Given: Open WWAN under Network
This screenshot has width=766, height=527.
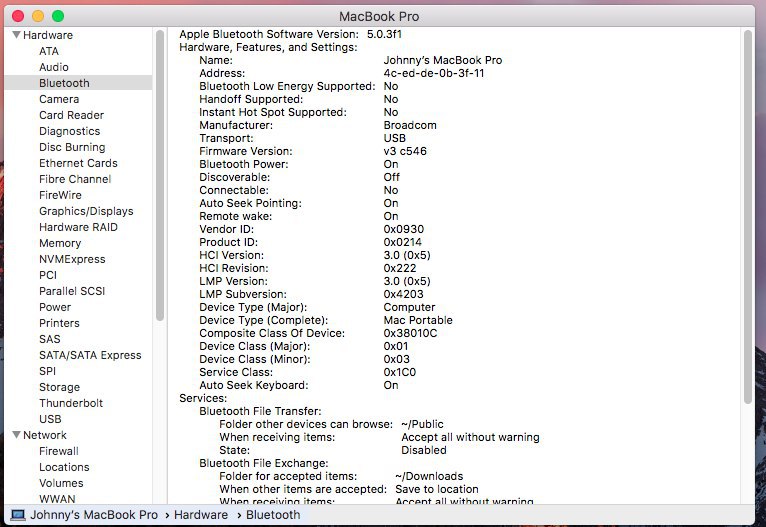Looking at the screenshot, I should click(57, 499).
